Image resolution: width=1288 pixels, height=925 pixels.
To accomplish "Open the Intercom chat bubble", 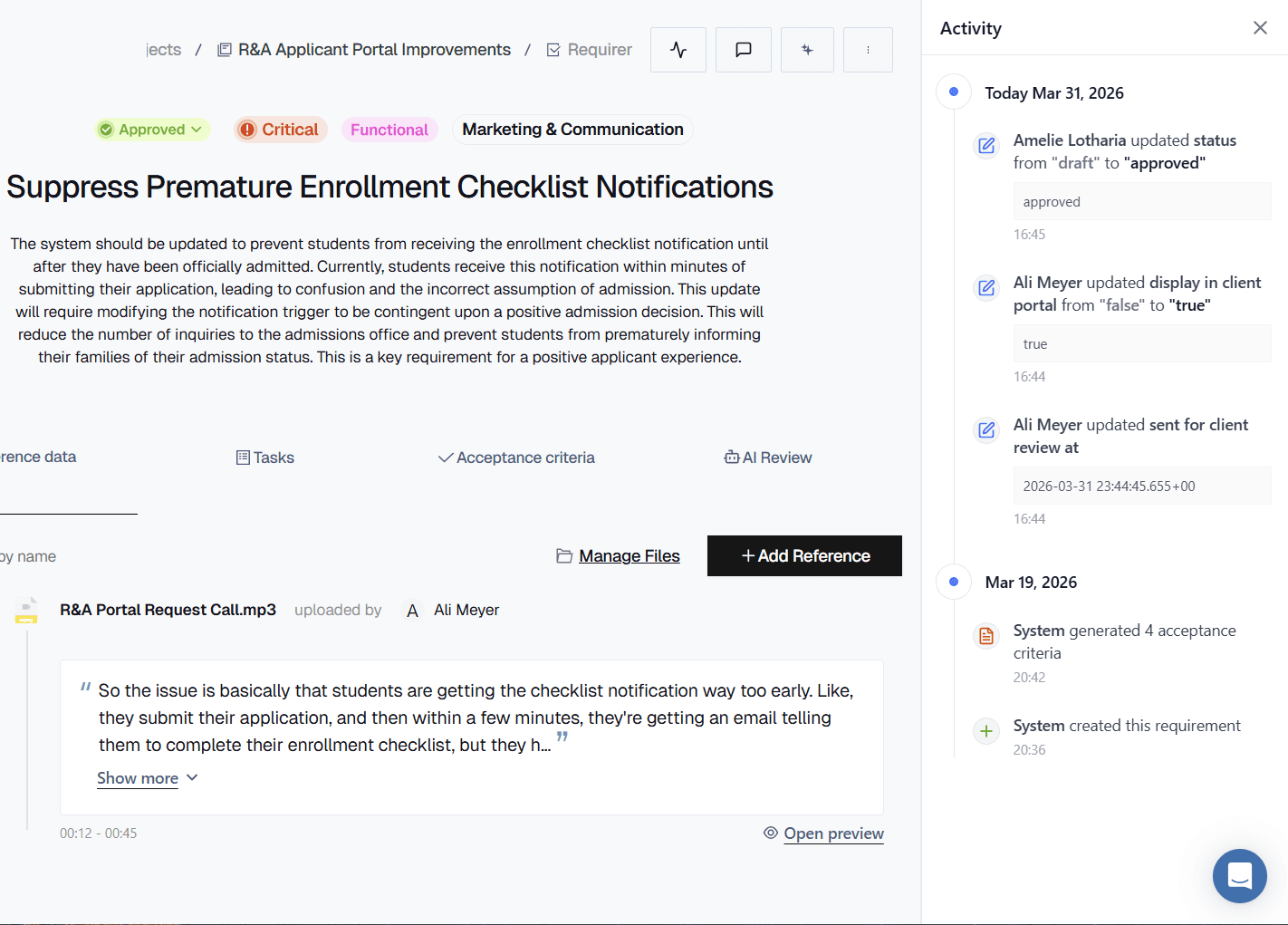I will pos(1239,876).
